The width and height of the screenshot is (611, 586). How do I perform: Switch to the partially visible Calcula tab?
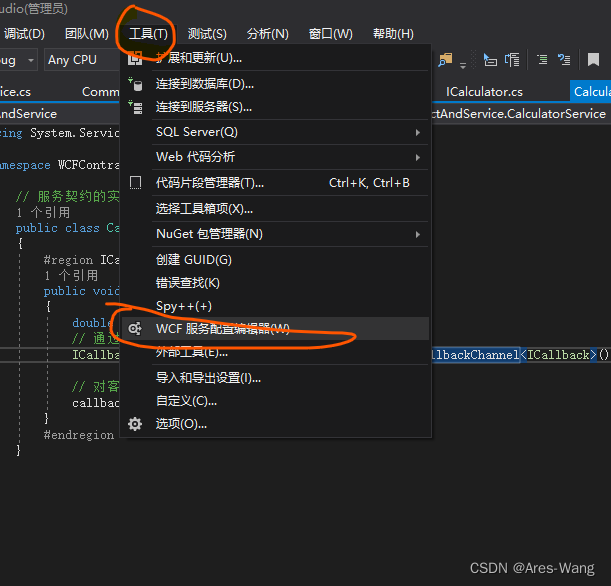click(591, 92)
